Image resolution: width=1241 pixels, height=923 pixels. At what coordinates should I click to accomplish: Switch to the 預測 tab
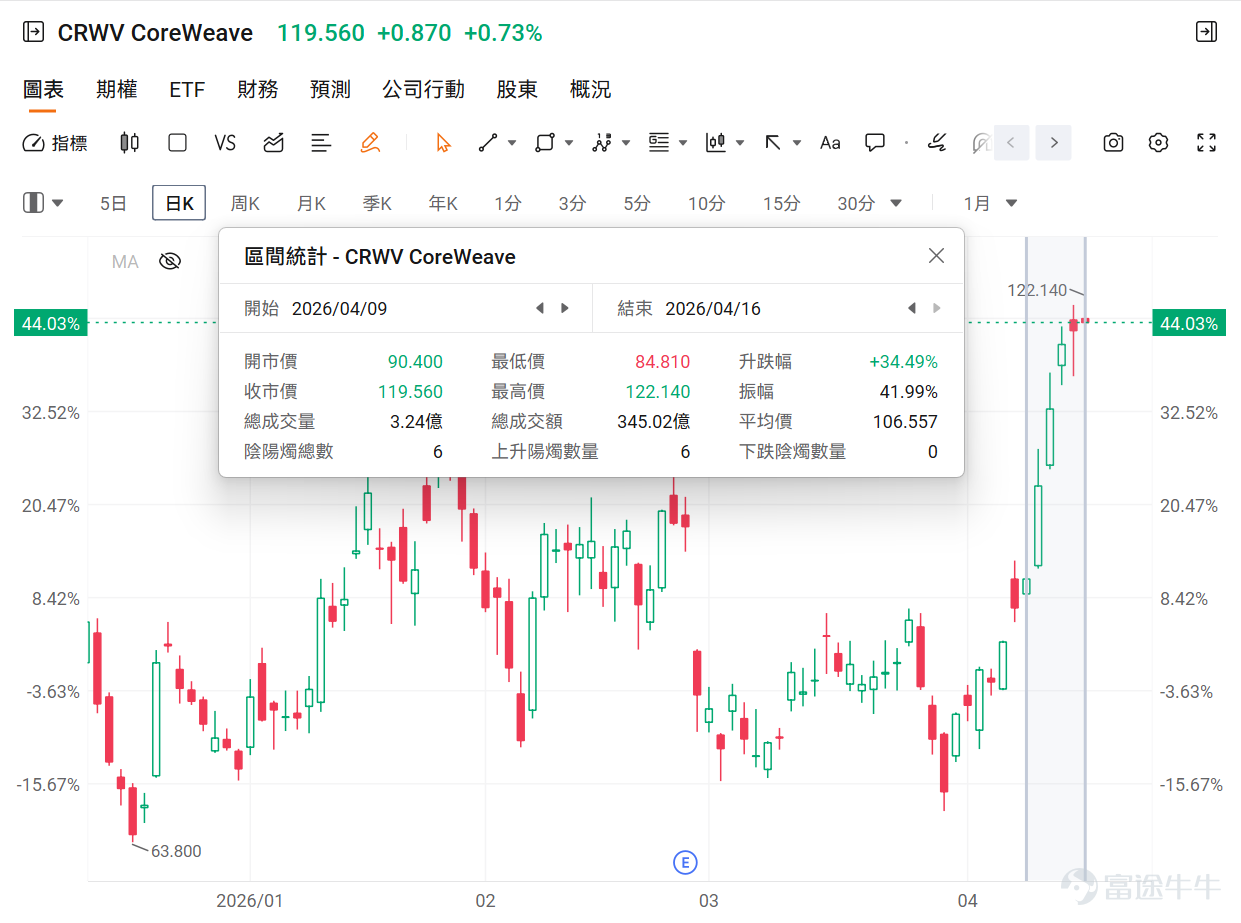coord(330,89)
